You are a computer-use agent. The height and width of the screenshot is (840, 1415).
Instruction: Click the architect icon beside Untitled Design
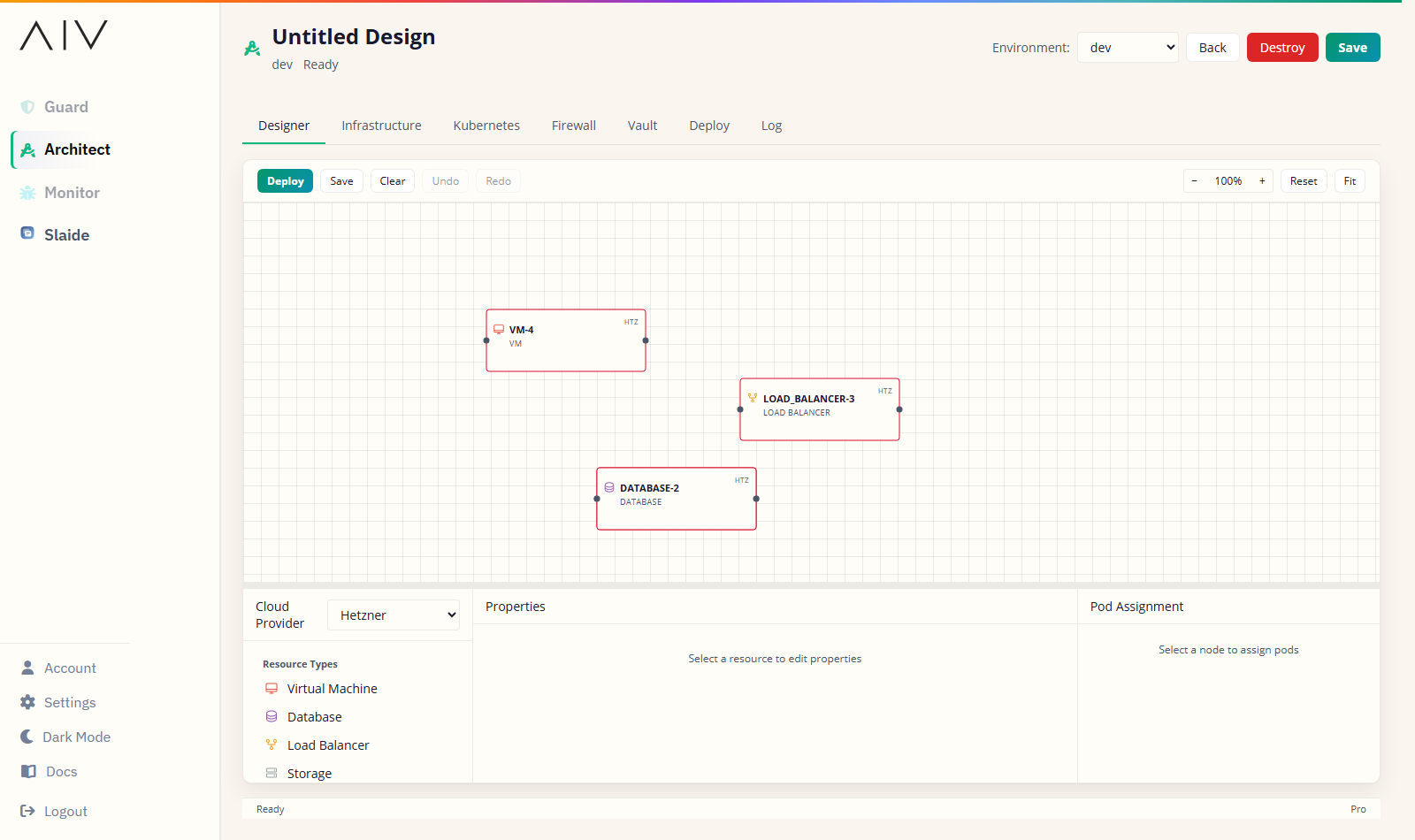(252, 48)
